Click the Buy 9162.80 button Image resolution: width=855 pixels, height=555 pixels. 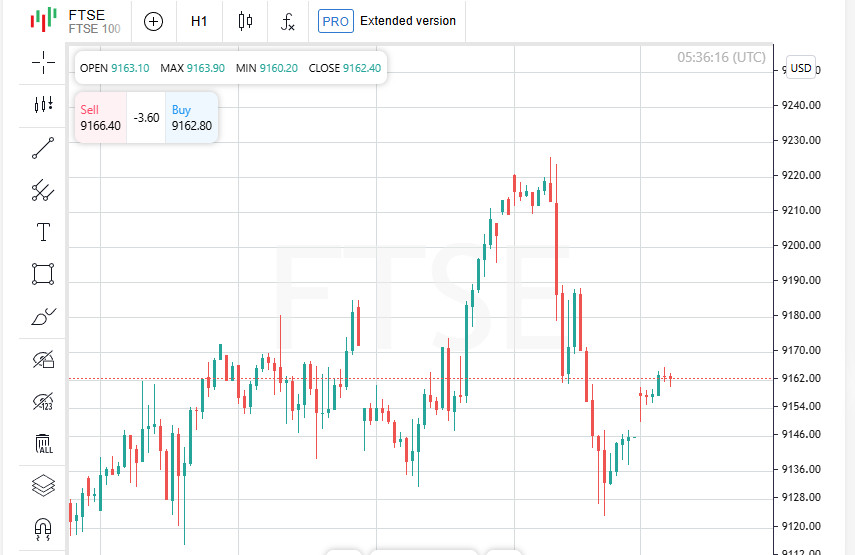191,118
